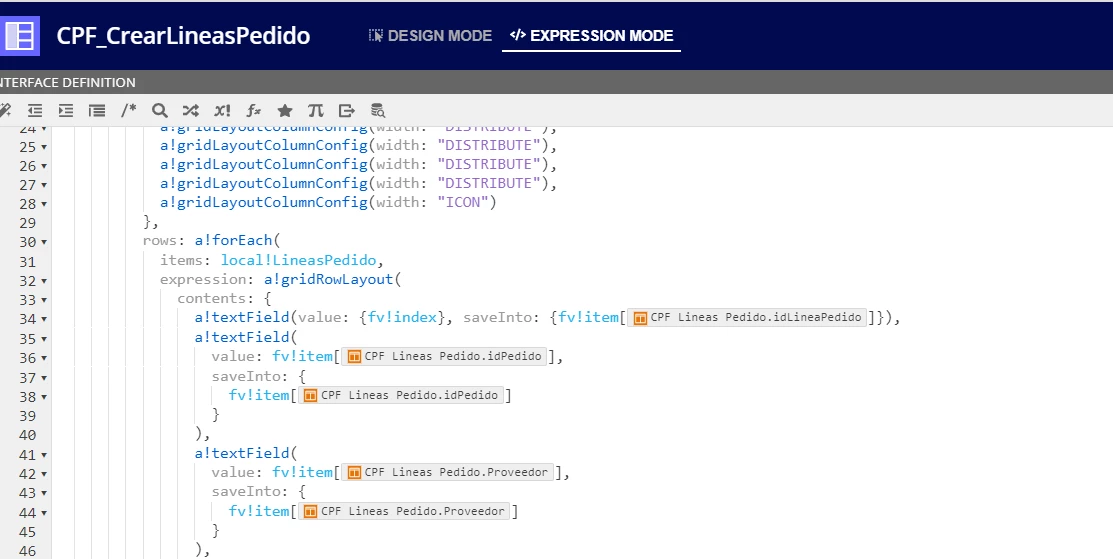This screenshot has width=1113, height=559.
Task: Click the interface object icon beside title
Action: (x=19, y=35)
